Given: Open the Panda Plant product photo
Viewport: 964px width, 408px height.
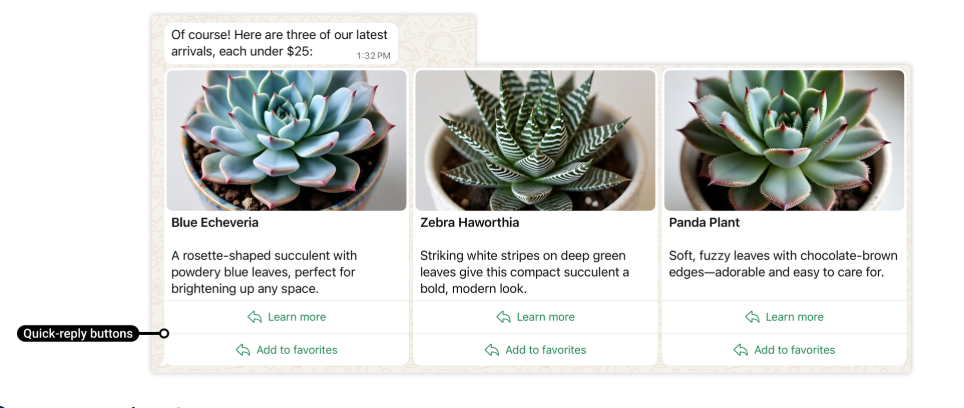Looking at the screenshot, I should pos(784,140).
